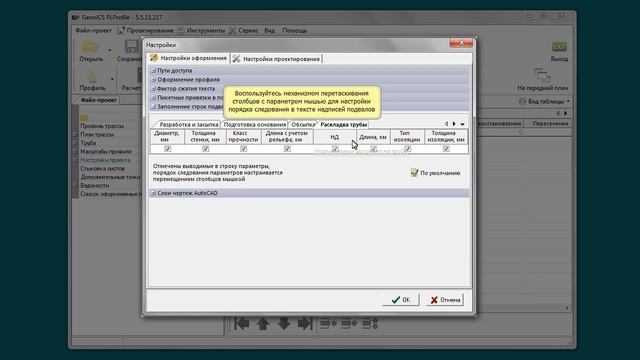Open the dropdown arrow next to Открыть

(109, 50)
